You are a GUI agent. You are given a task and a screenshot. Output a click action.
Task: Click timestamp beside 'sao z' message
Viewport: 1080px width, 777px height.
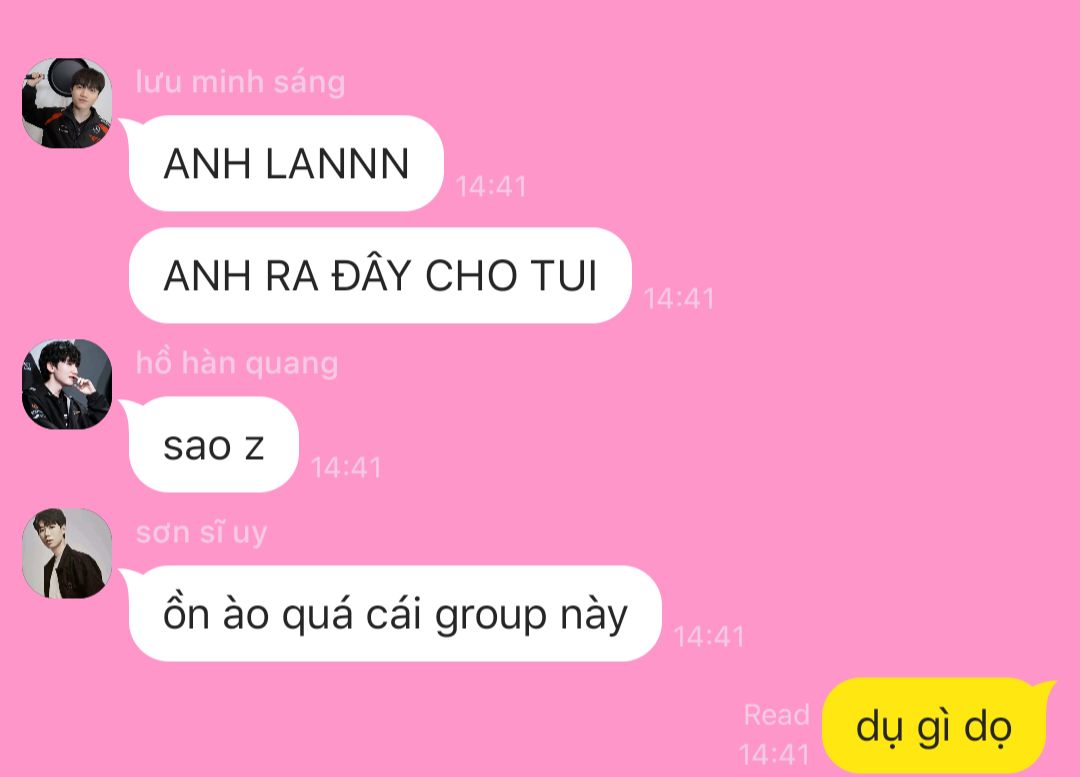point(346,468)
